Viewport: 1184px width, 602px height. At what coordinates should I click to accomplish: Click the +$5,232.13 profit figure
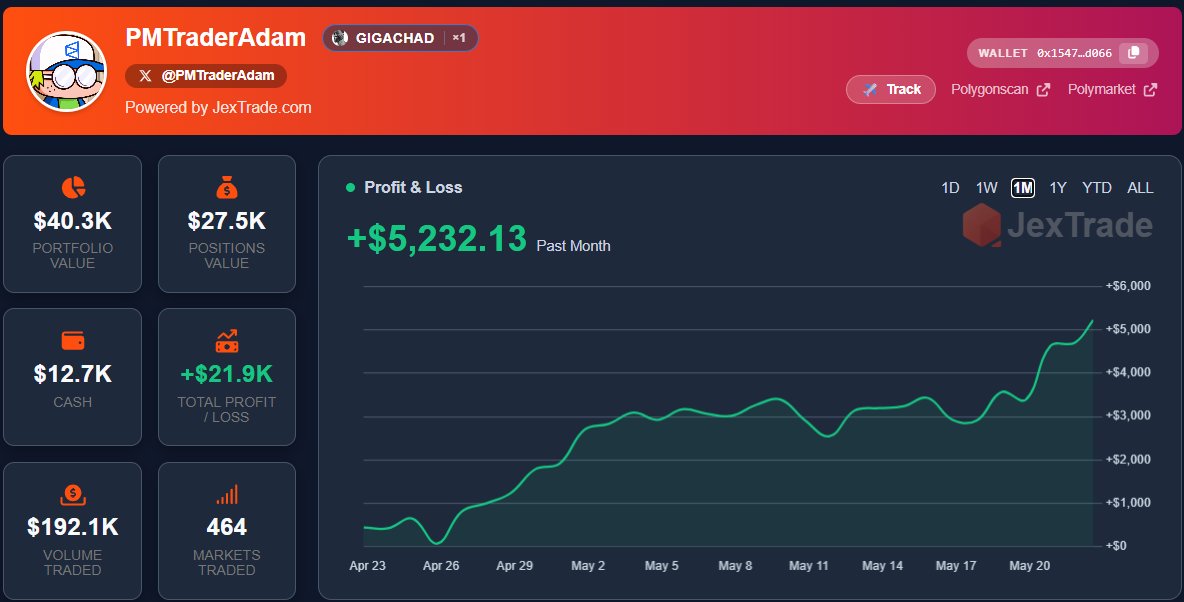[436, 239]
